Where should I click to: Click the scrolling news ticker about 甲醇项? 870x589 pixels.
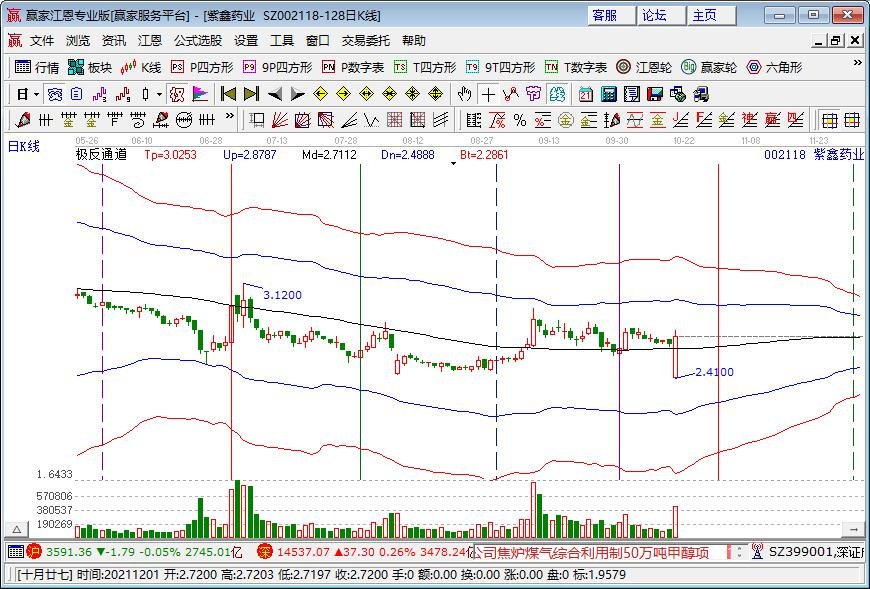pyautogui.click(x=590, y=552)
